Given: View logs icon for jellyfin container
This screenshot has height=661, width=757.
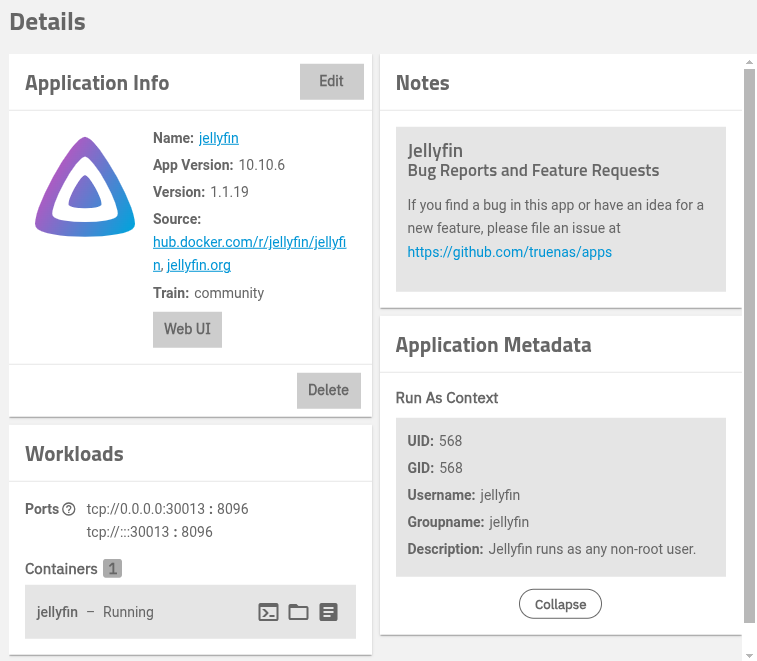Looking at the screenshot, I should (x=328, y=612).
